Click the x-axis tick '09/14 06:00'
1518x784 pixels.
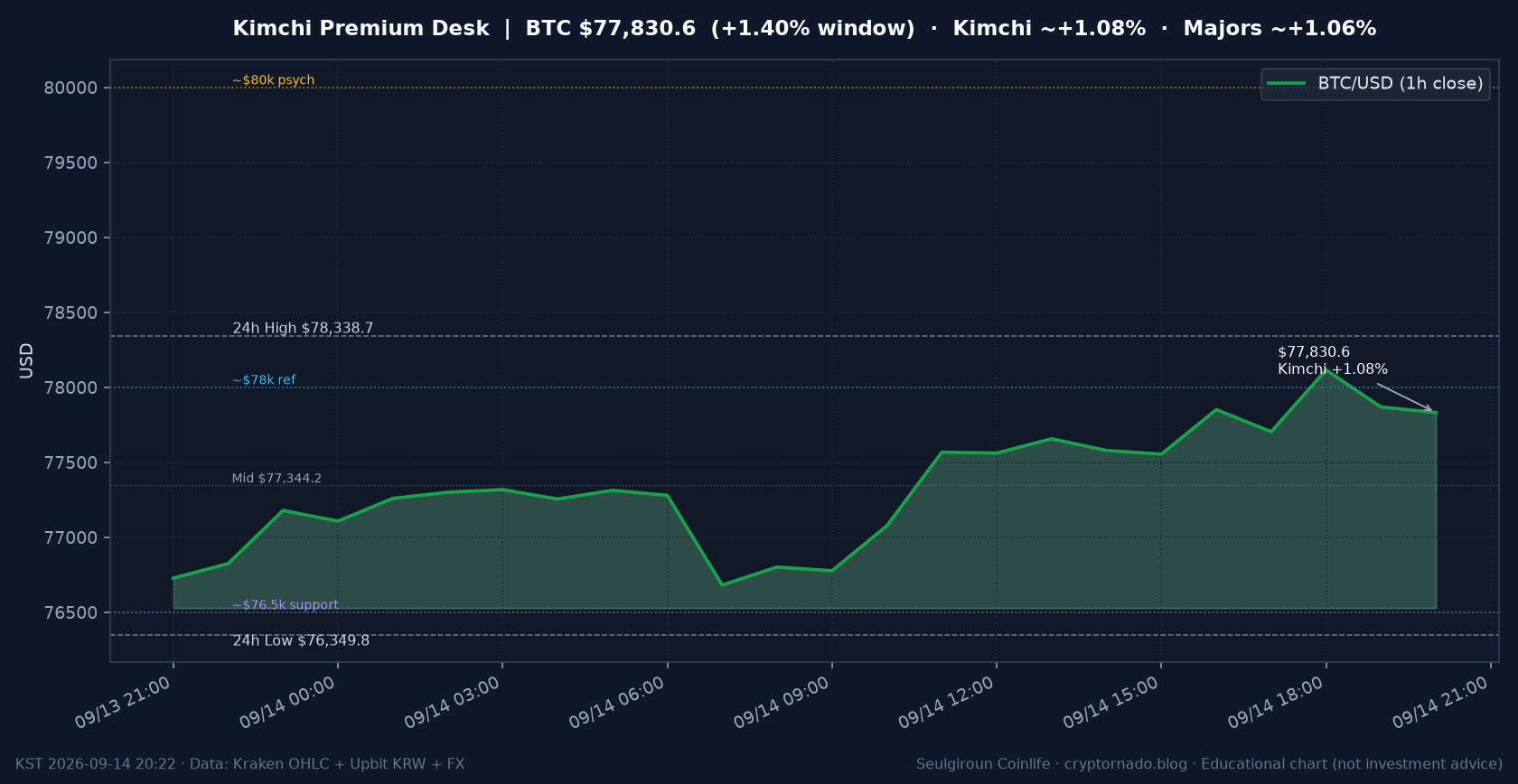[617, 703]
